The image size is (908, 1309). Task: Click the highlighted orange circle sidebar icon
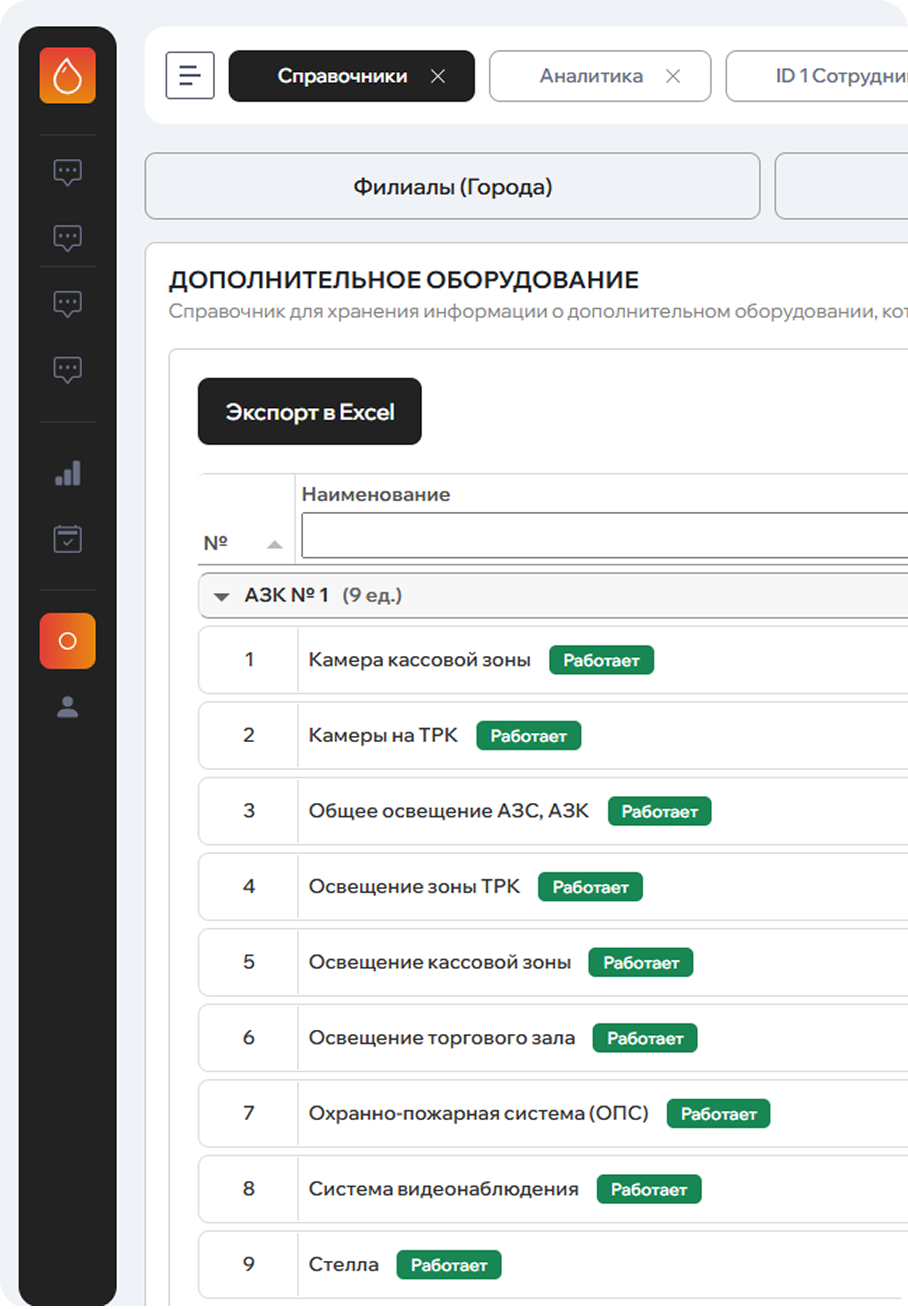[x=67, y=641]
